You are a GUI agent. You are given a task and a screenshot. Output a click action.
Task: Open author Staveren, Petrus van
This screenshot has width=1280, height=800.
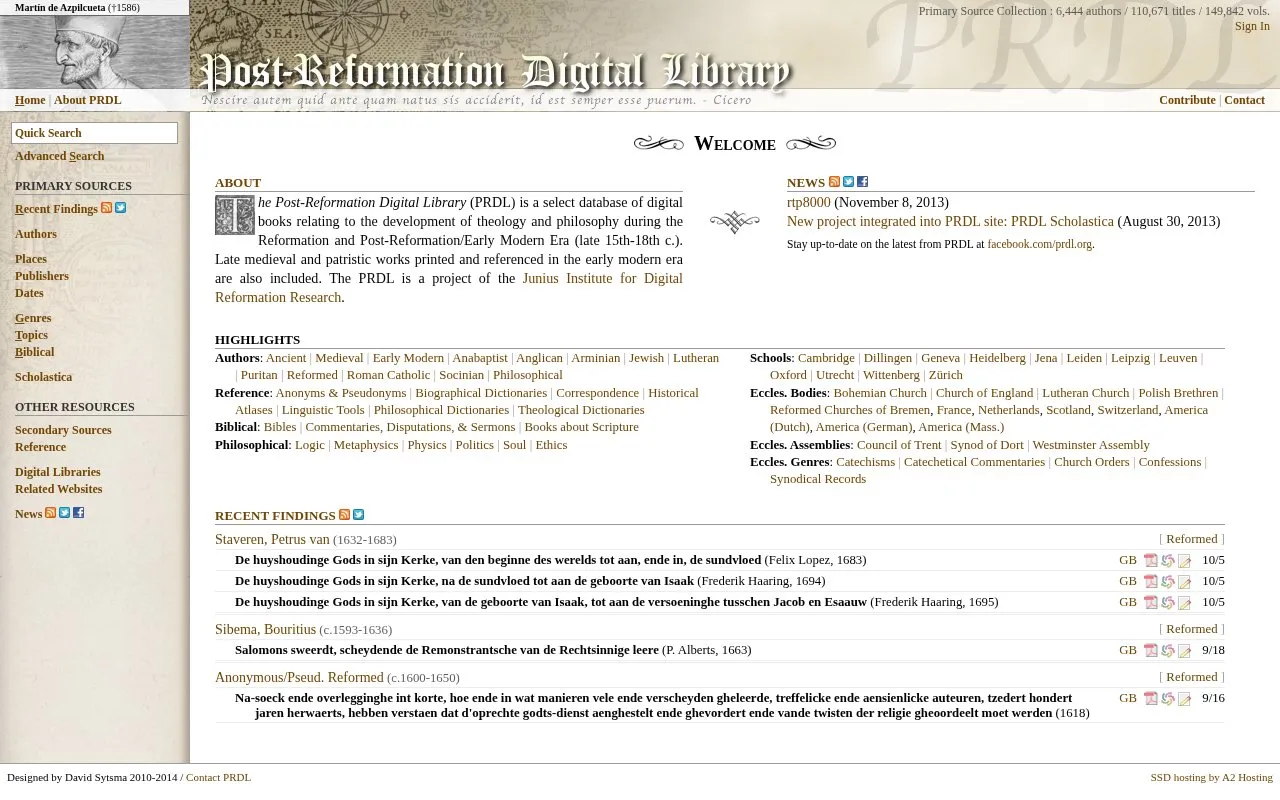[272, 539]
